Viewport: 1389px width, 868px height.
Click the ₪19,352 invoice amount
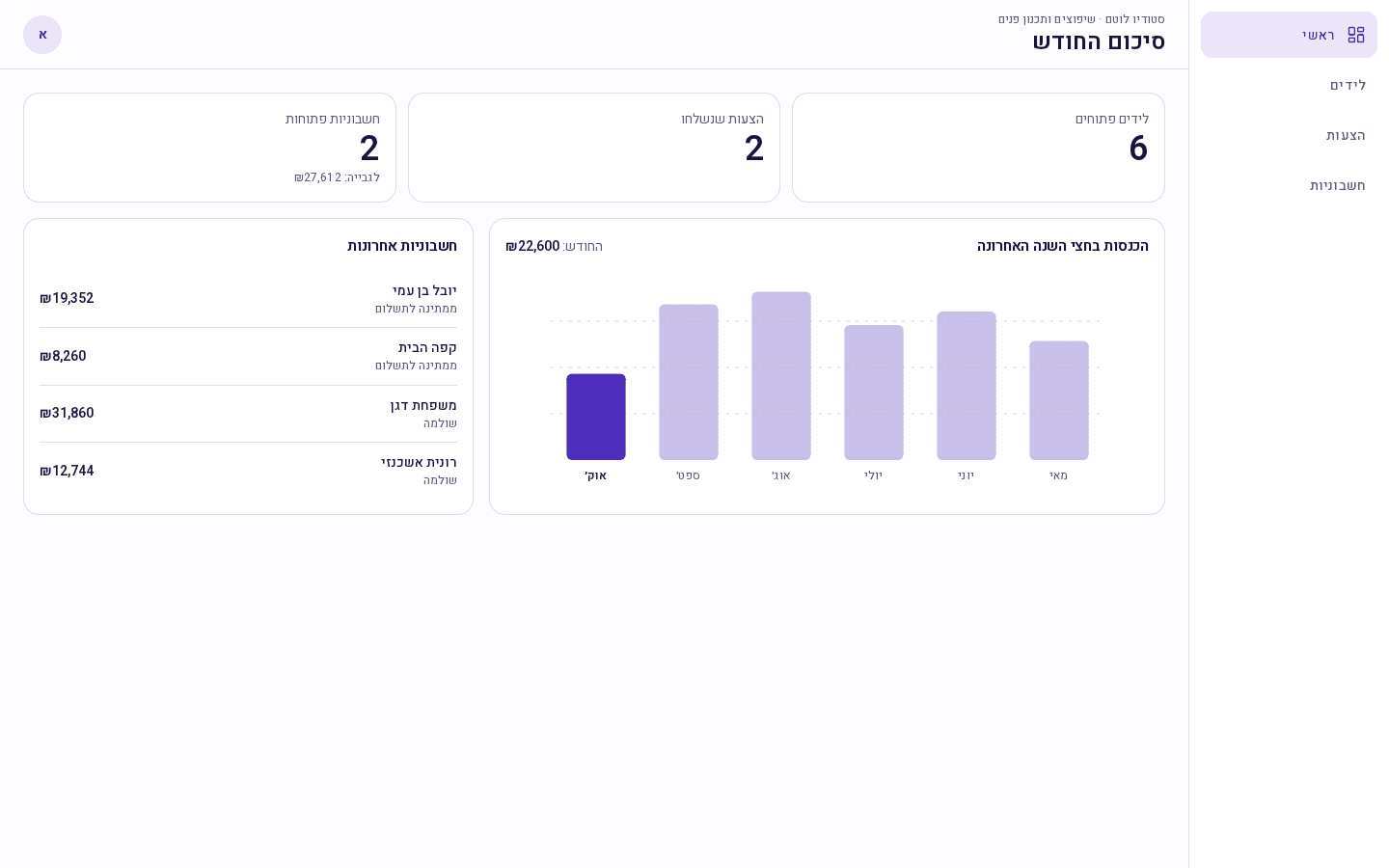67,298
